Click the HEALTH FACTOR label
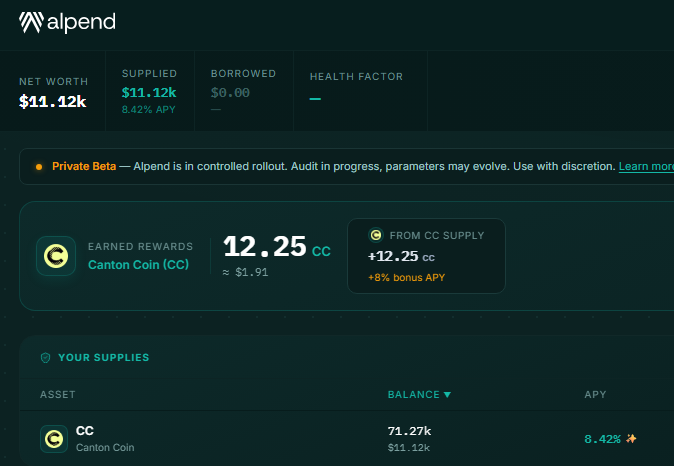This screenshot has height=466, width=674. [x=356, y=77]
